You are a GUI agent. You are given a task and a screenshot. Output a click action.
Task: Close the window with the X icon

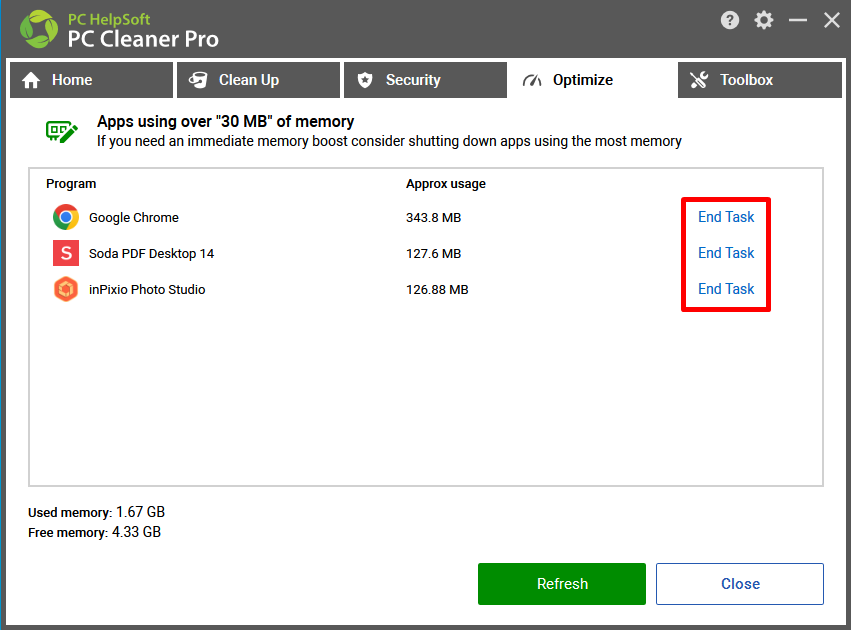831,21
